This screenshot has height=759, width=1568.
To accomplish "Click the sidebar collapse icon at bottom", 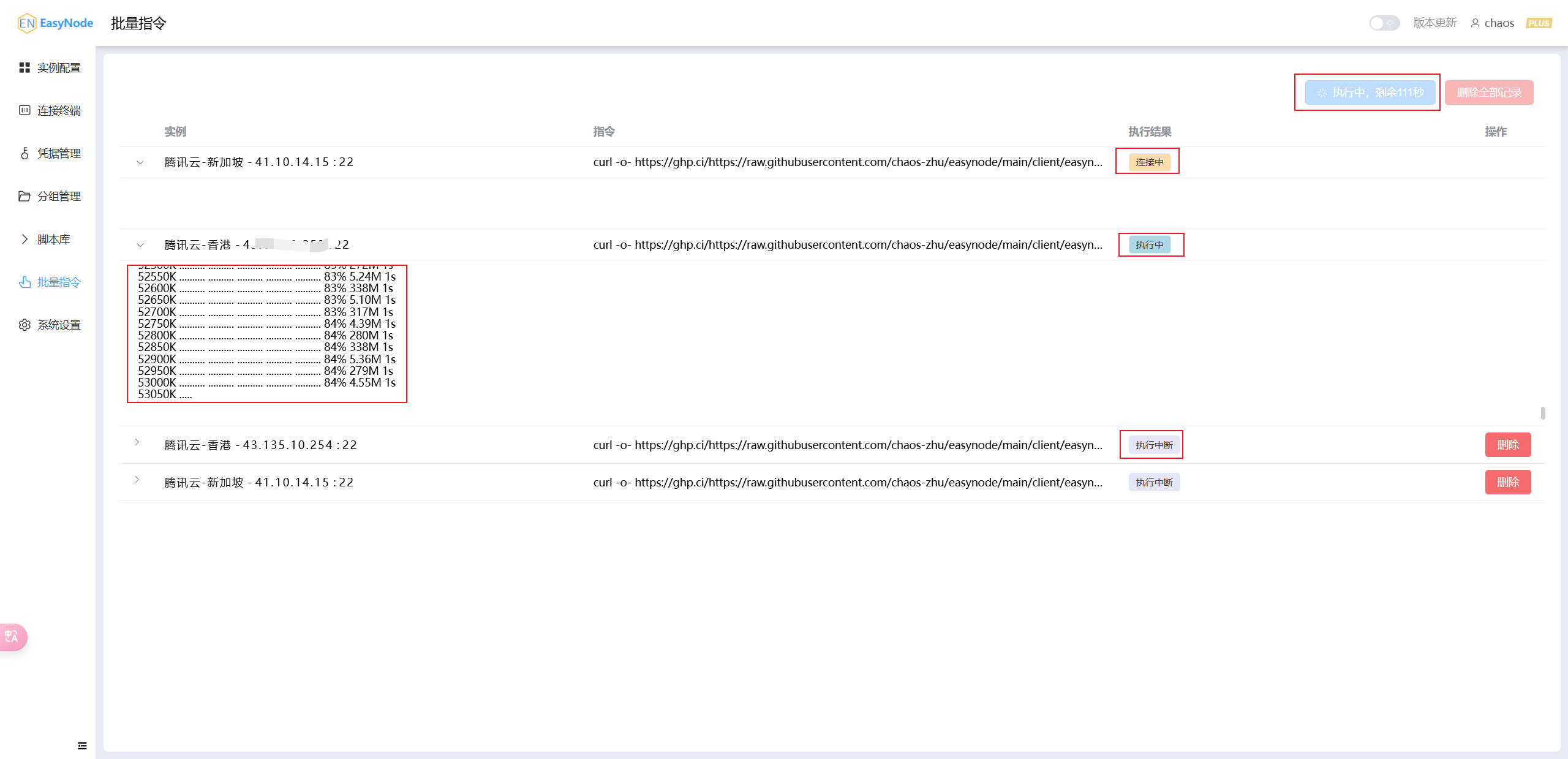I will (x=81, y=745).
